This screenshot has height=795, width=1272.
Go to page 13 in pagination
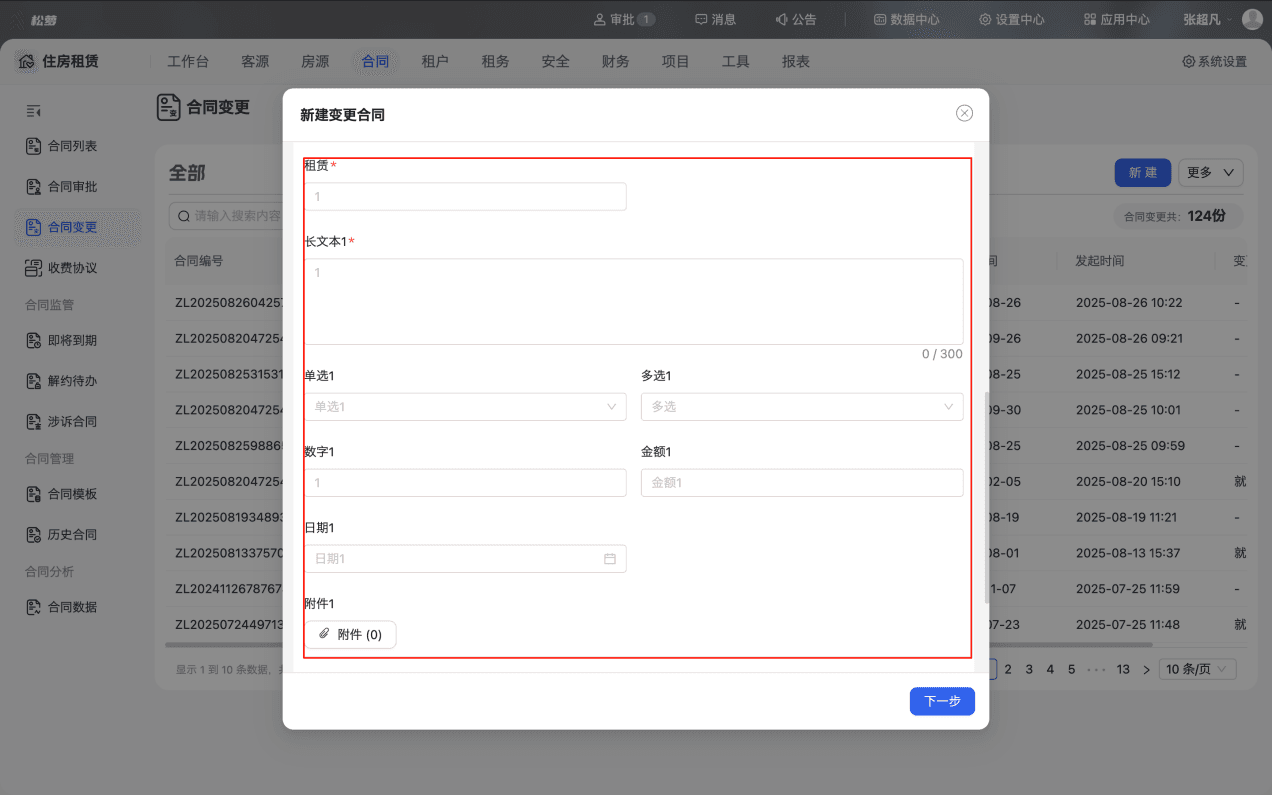pos(1123,669)
